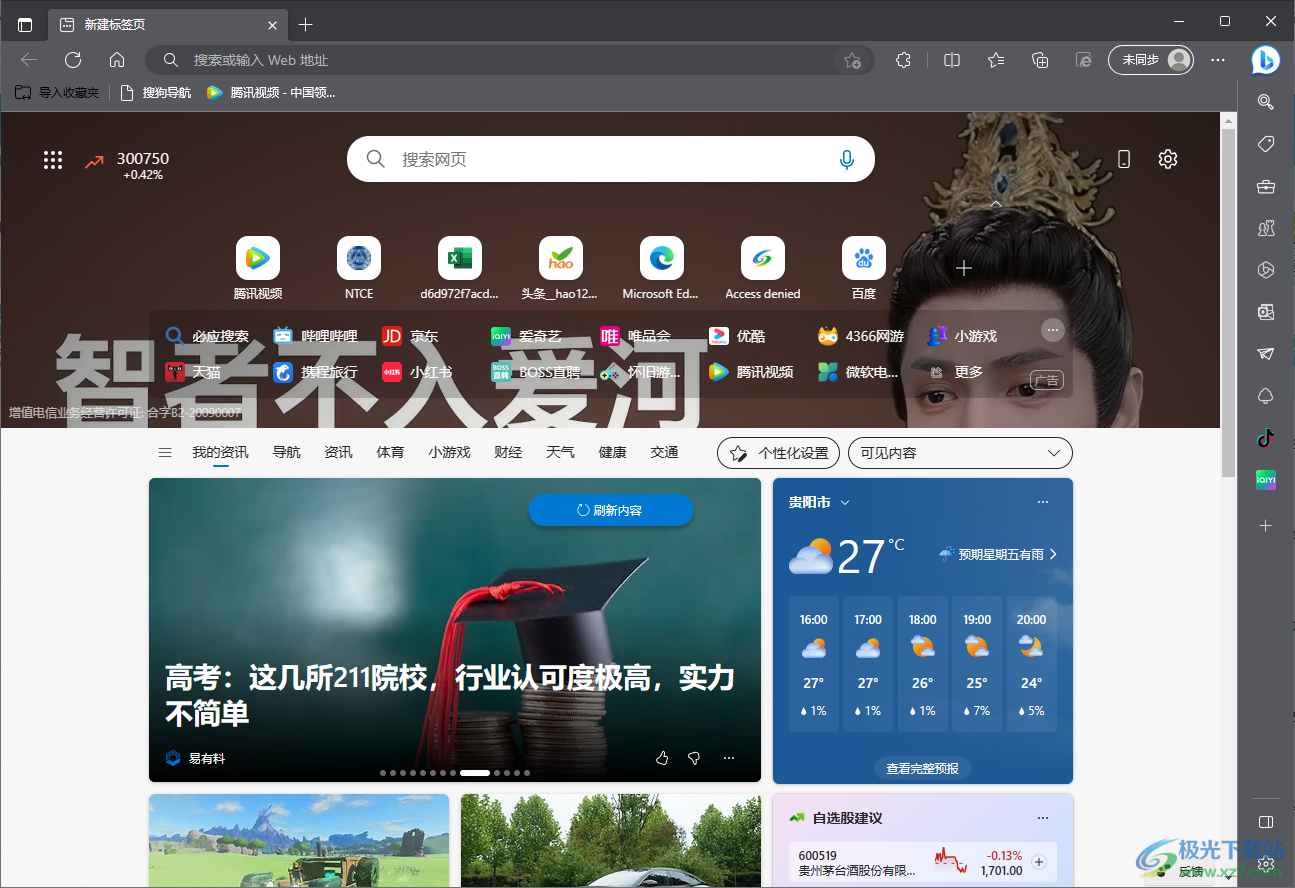Open the apps grid launcher icon
The width and height of the screenshot is (1295, 888).
click(53, 160)
